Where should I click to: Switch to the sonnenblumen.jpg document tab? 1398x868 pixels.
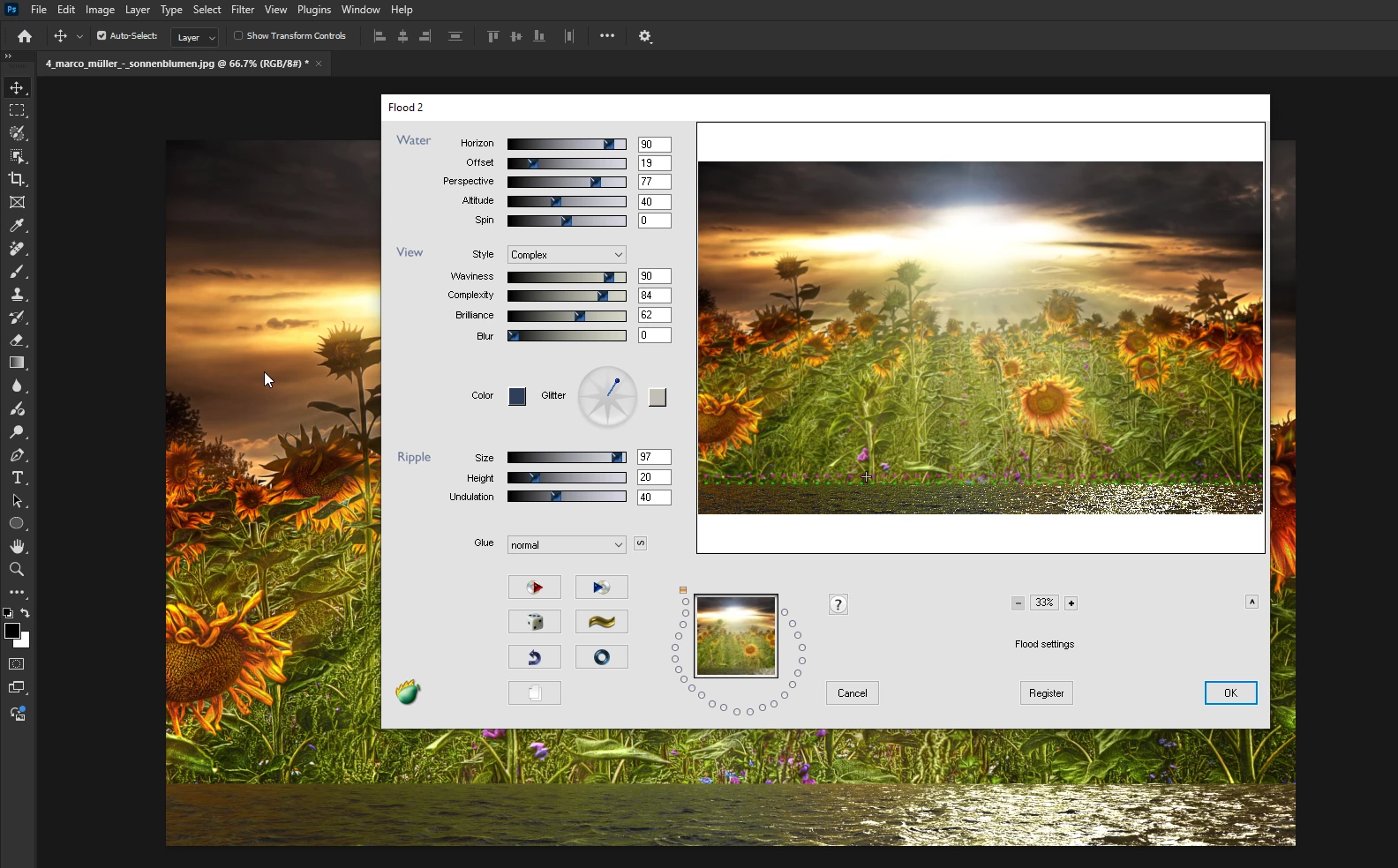coord(177,64)
